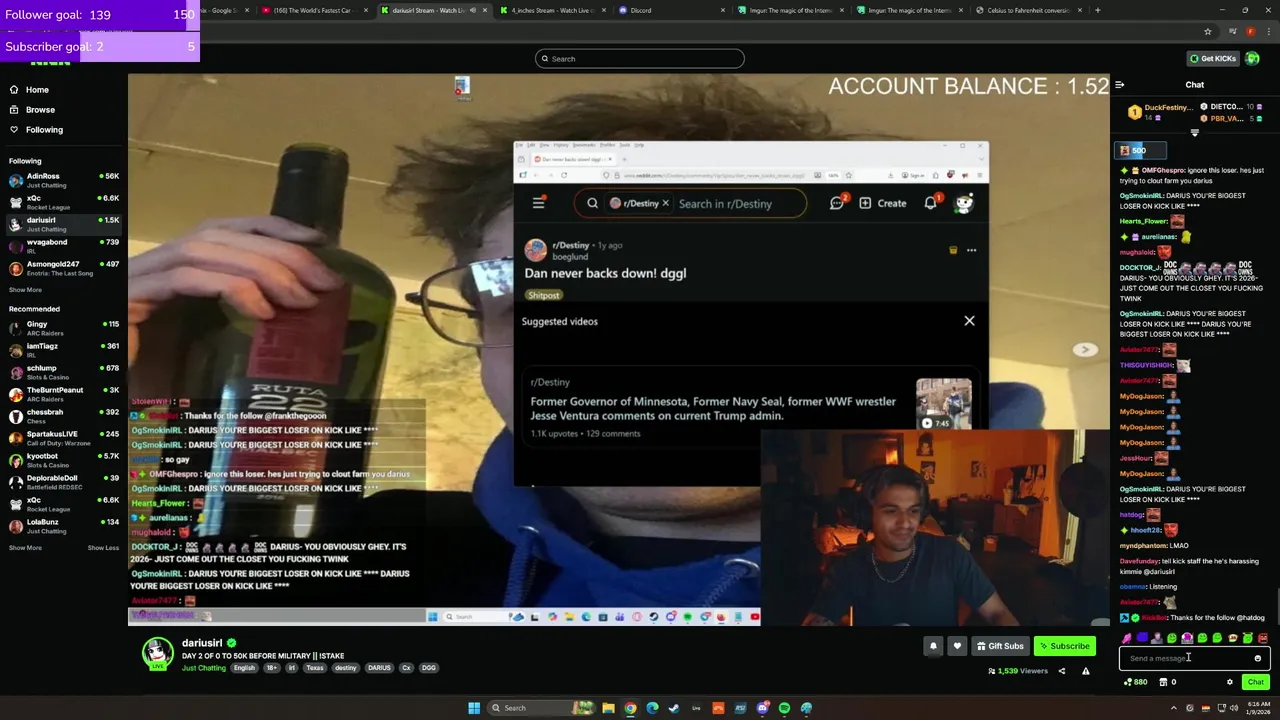Viewport: 1280px width, 720px height.
Task: Collapse the chat panel arrow icon
Action: coord(1120,85)
